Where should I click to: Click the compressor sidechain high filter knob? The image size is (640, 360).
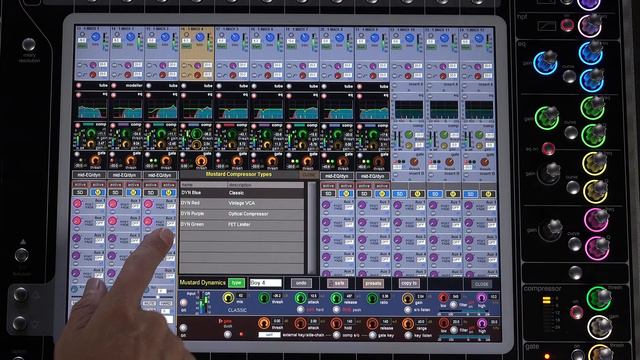(x=482, y=298)
